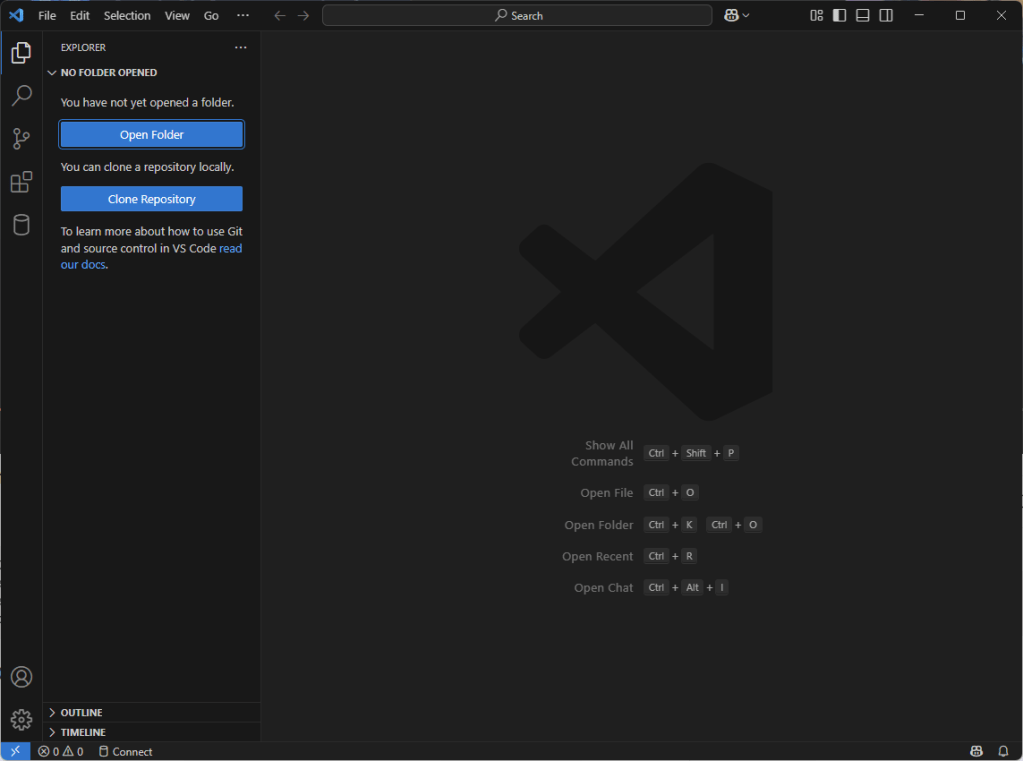Open the Manage gear icon
The image size is (1023, 761).
click(x=21, y=720)
